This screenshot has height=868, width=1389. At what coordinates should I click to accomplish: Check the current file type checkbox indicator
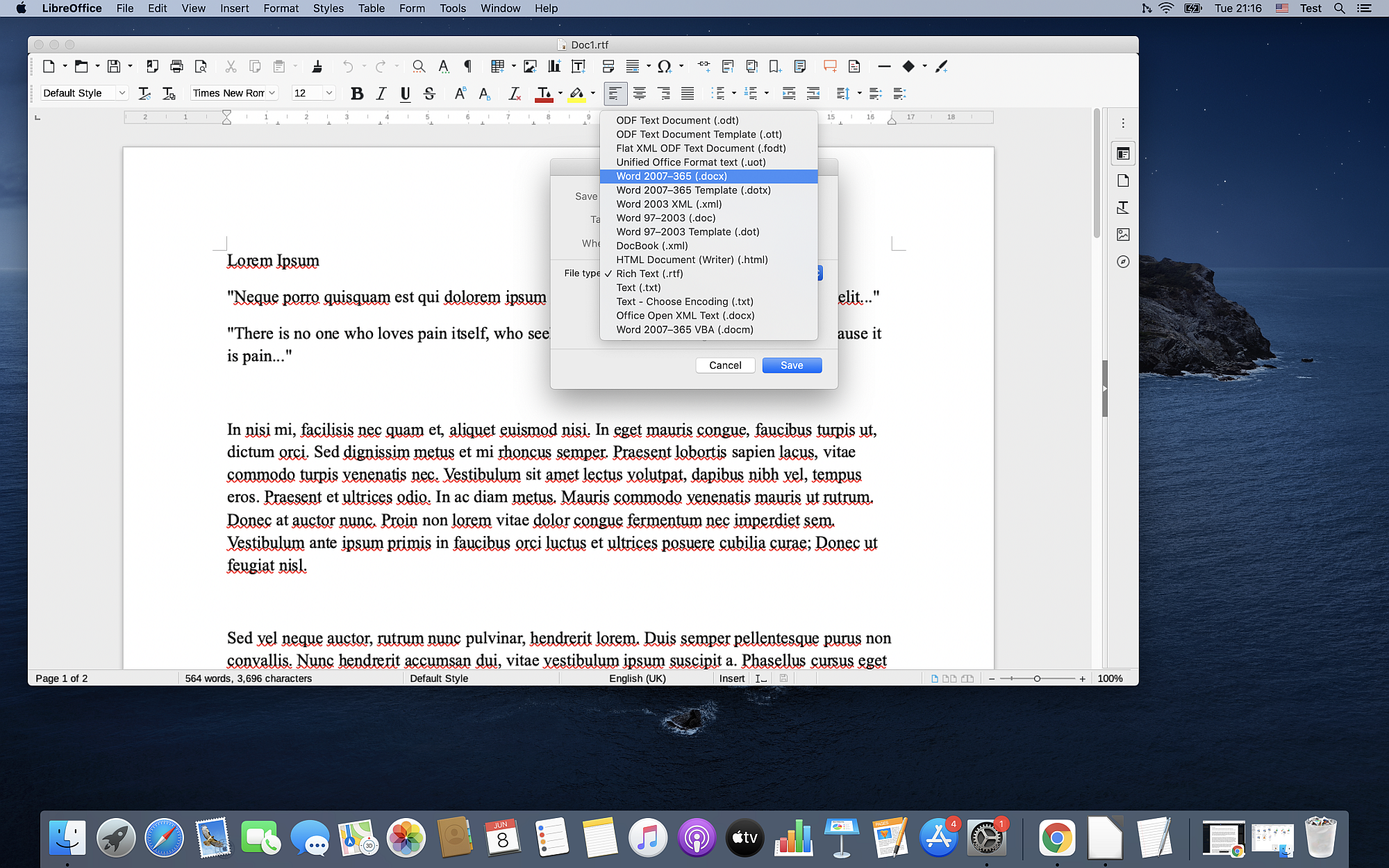[608, 273]
